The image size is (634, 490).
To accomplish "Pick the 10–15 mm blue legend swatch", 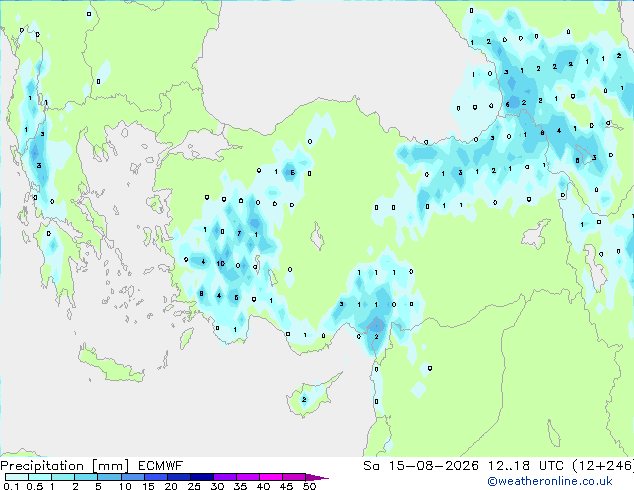I will 132,477.
